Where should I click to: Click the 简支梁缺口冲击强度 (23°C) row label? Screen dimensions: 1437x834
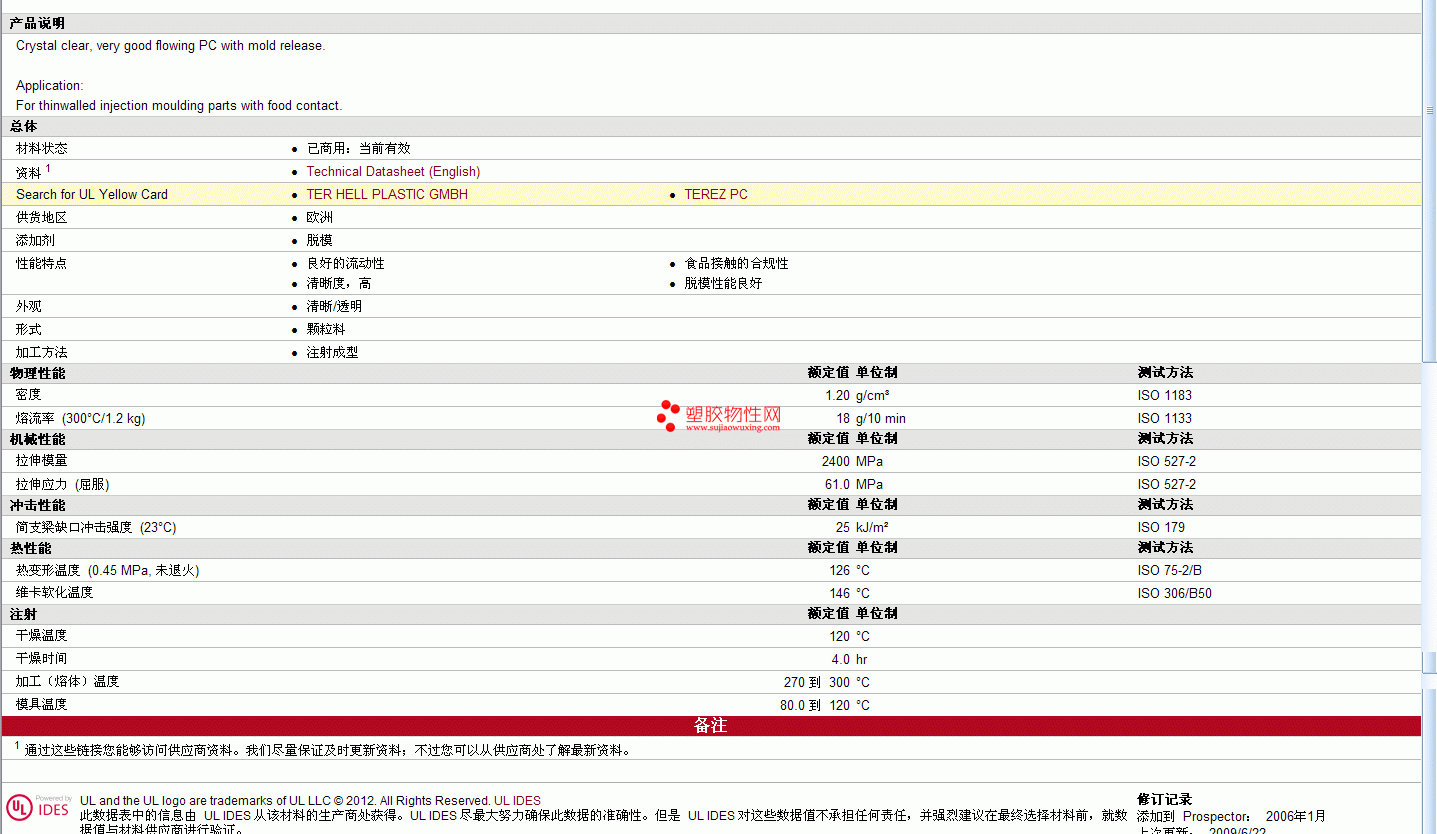coord(96,528)
